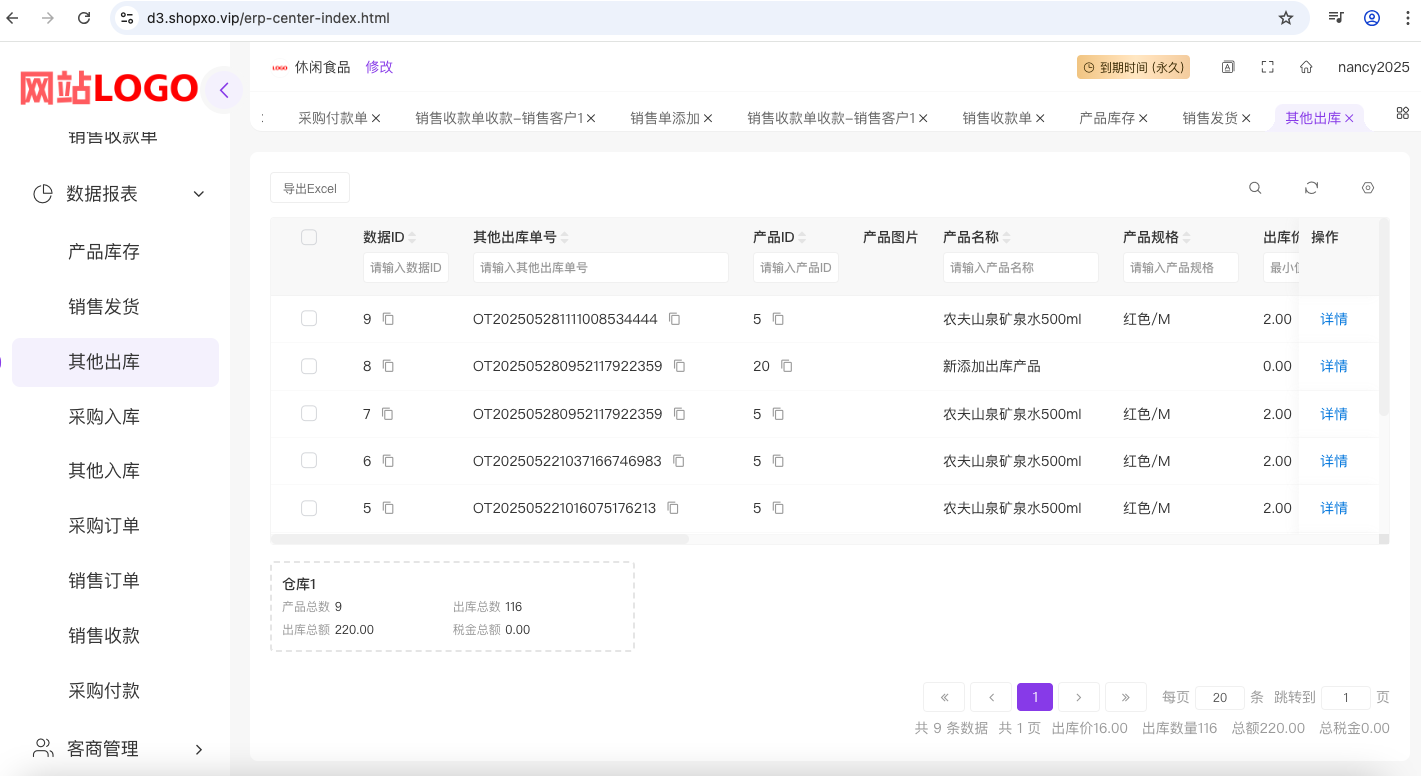Sort table by 产品名称 column
The image size is (1421, 776).
1006,238
